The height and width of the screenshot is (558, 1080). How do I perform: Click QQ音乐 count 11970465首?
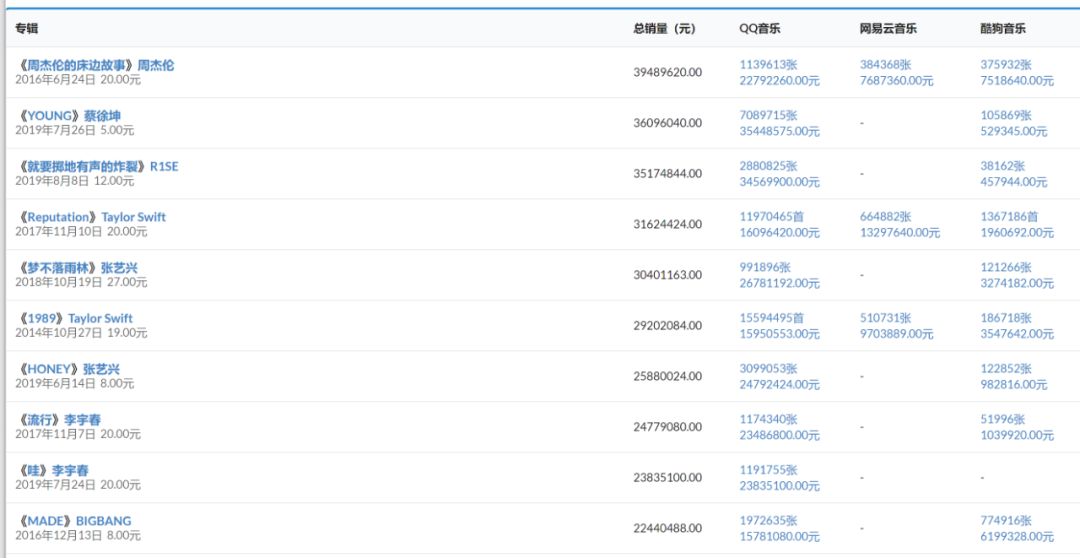click(x=772, y=216)
